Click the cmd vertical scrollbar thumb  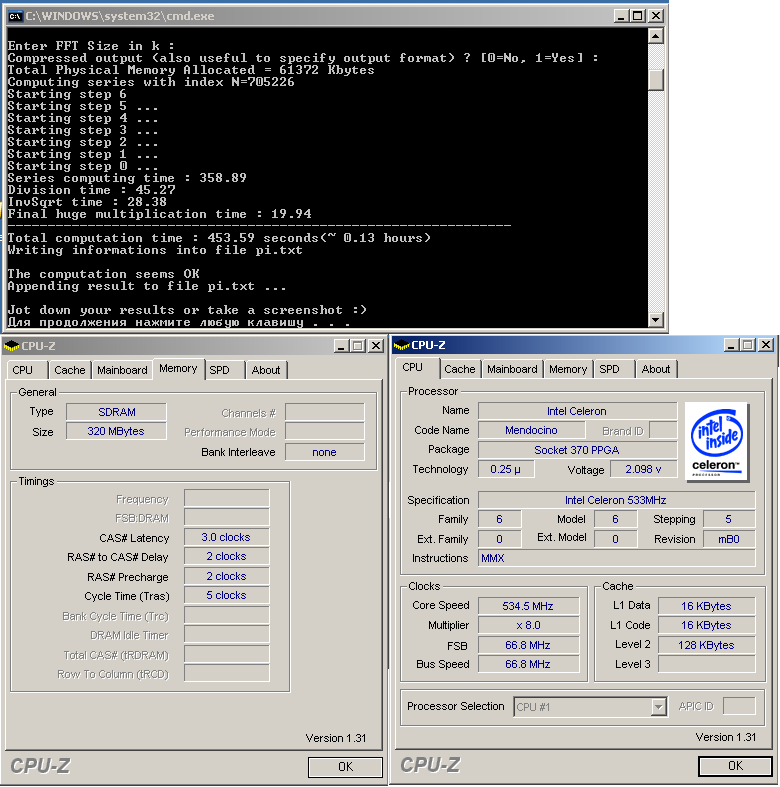(x=656, y=80)
